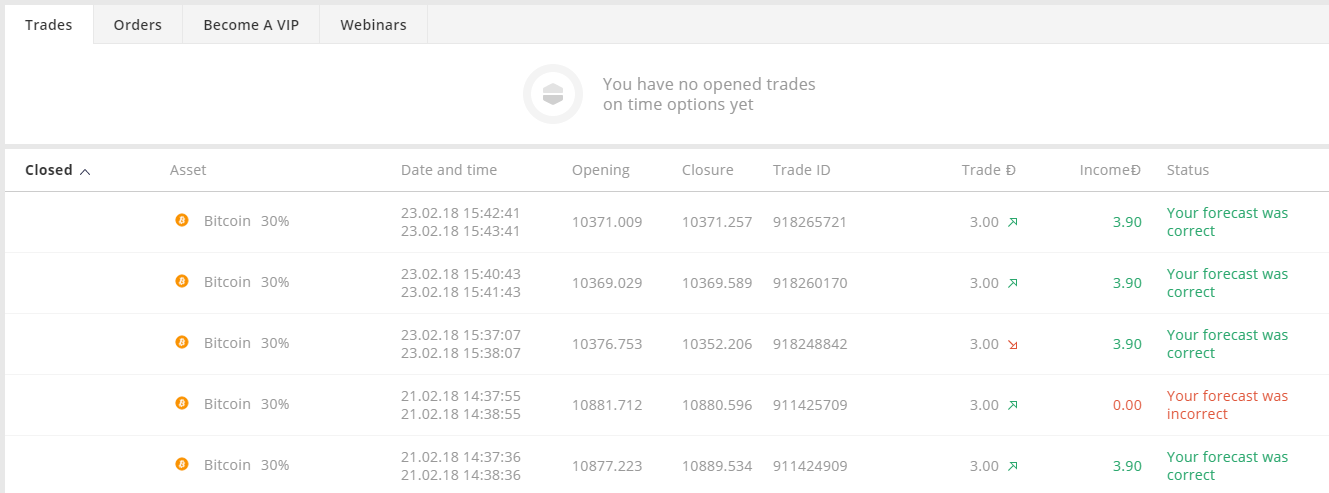1329x493 pixels.
Task: Click the no-opened-trades placeholder icon
Action: point(553,94)
